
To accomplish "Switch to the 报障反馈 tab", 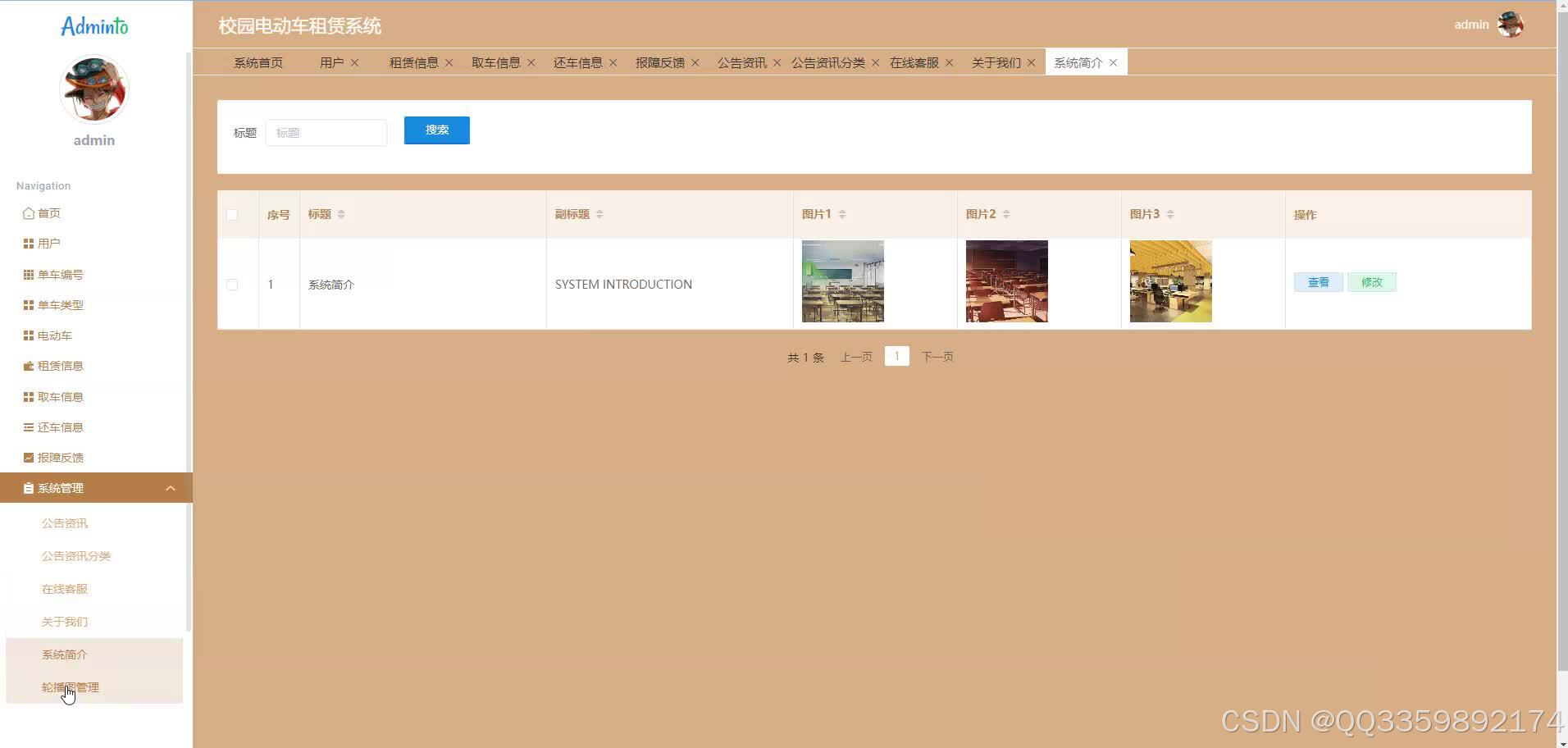I will [x=660, y=62].
